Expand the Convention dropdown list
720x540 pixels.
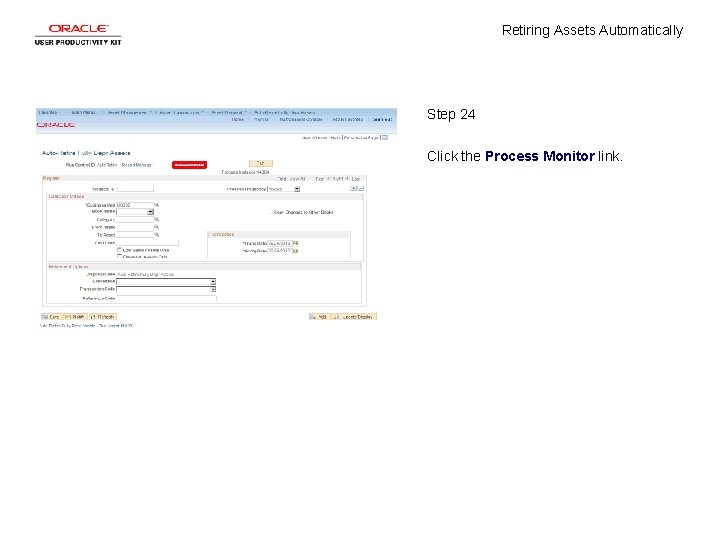tap(166, 281)
